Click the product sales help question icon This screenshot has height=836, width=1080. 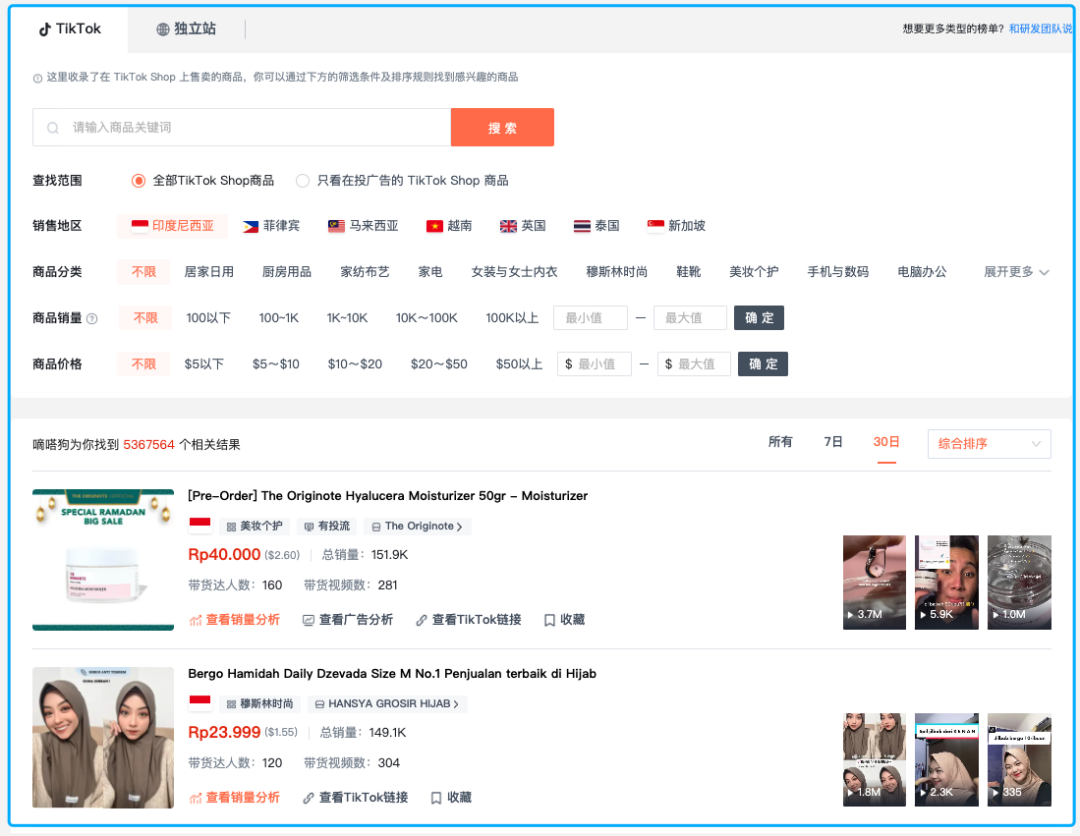(92, 319)
